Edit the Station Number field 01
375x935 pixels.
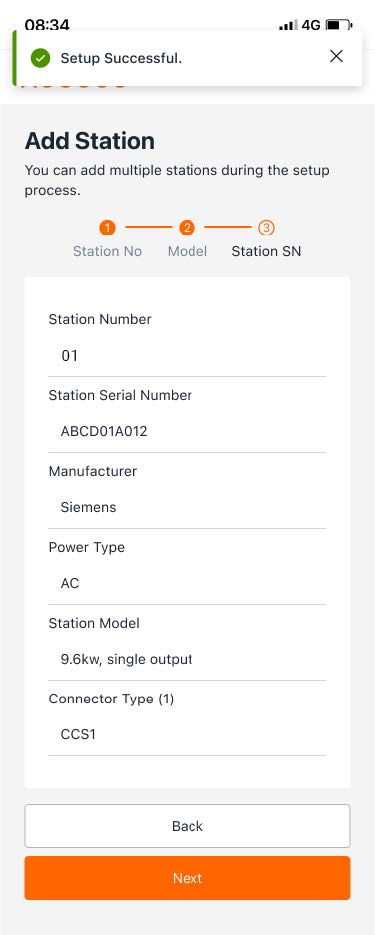187,356
